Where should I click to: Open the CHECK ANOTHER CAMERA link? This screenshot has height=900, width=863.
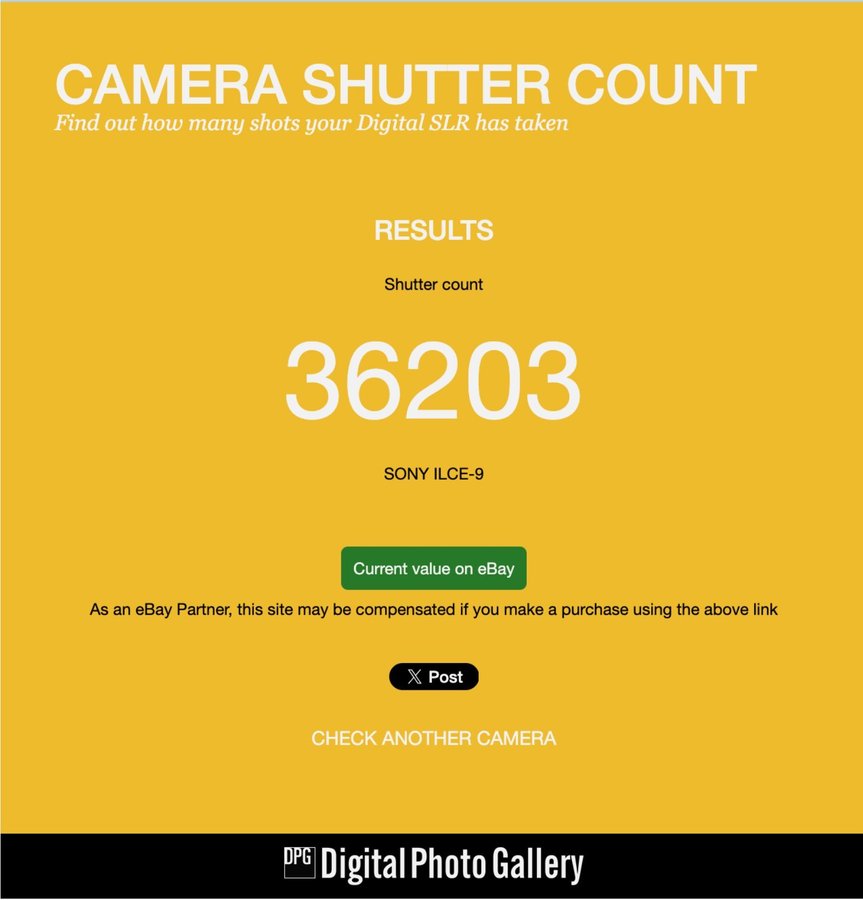[433, 738]
